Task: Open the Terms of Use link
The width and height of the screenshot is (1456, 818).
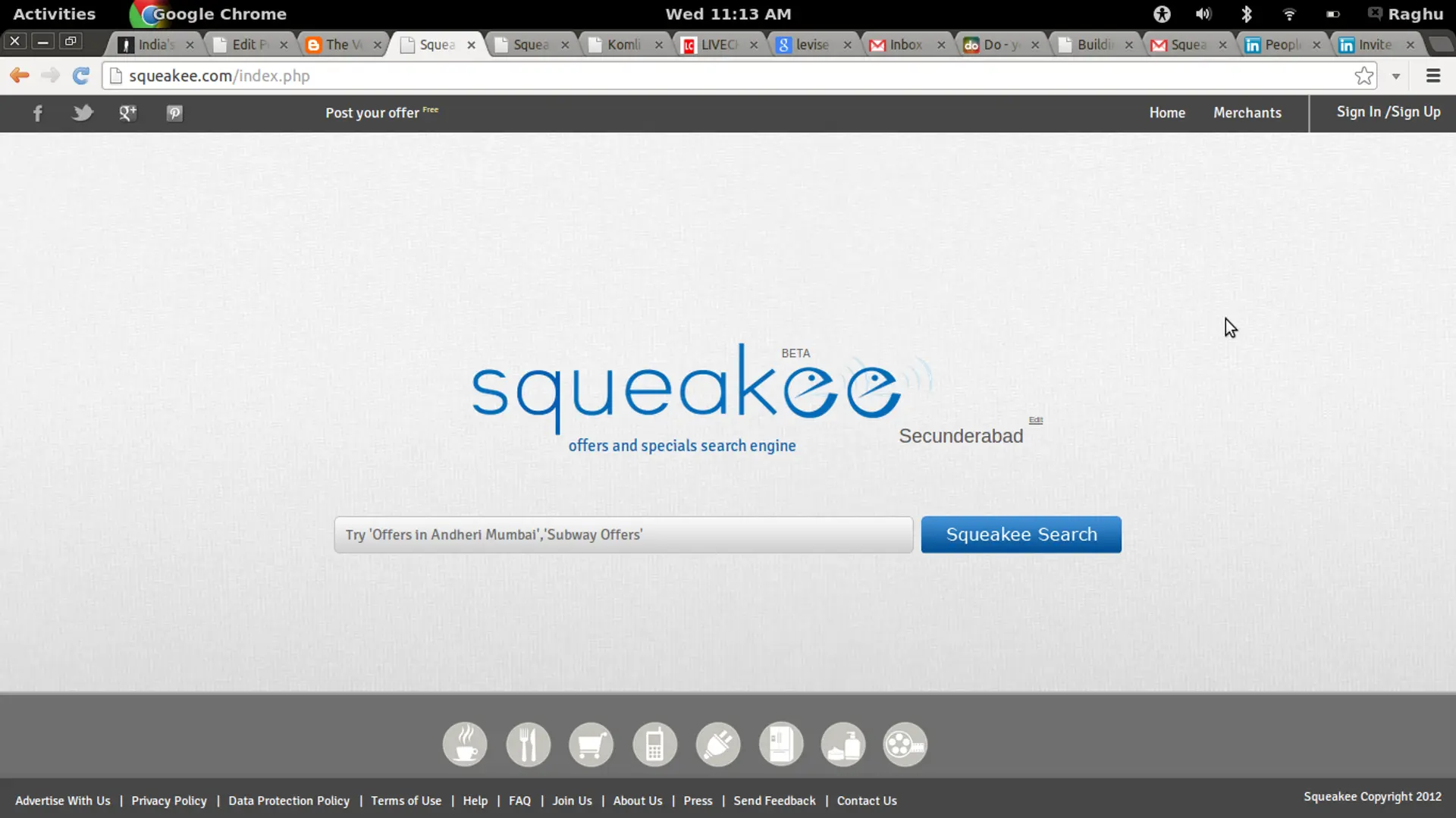Action: coord(406,801)
